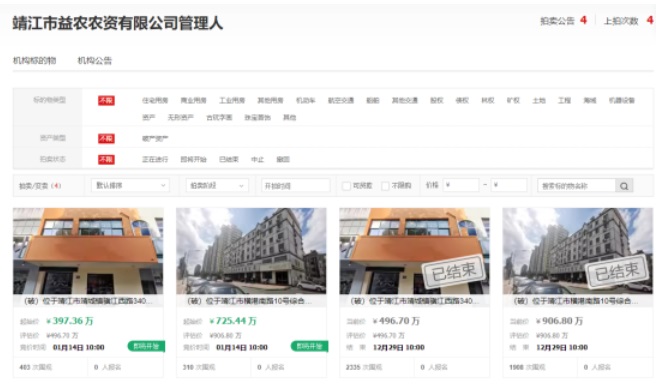This screenshot has width=665, height=390.
Task: Open first listing thumbnail priced 397.36万
Action: coord(88,251)
